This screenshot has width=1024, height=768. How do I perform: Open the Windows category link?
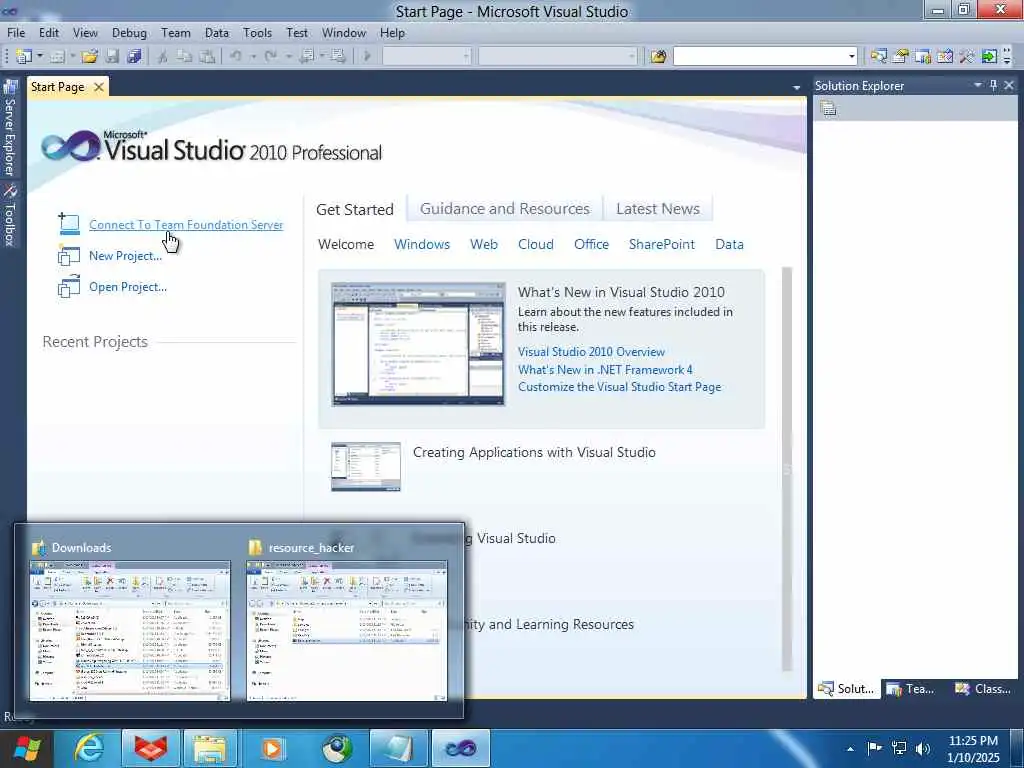tap(422, 244)
